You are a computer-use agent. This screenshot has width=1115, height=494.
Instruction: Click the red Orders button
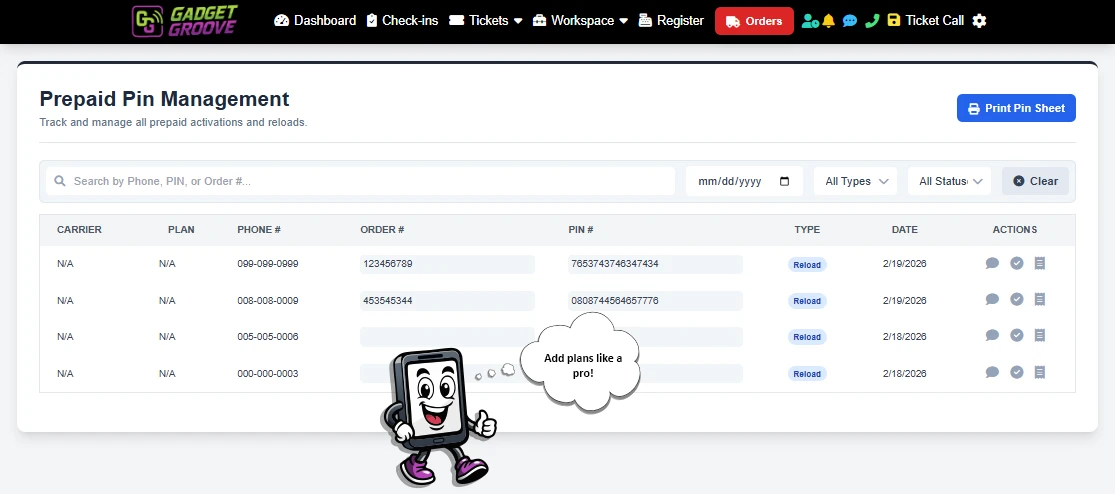click(x=754, y=21)
